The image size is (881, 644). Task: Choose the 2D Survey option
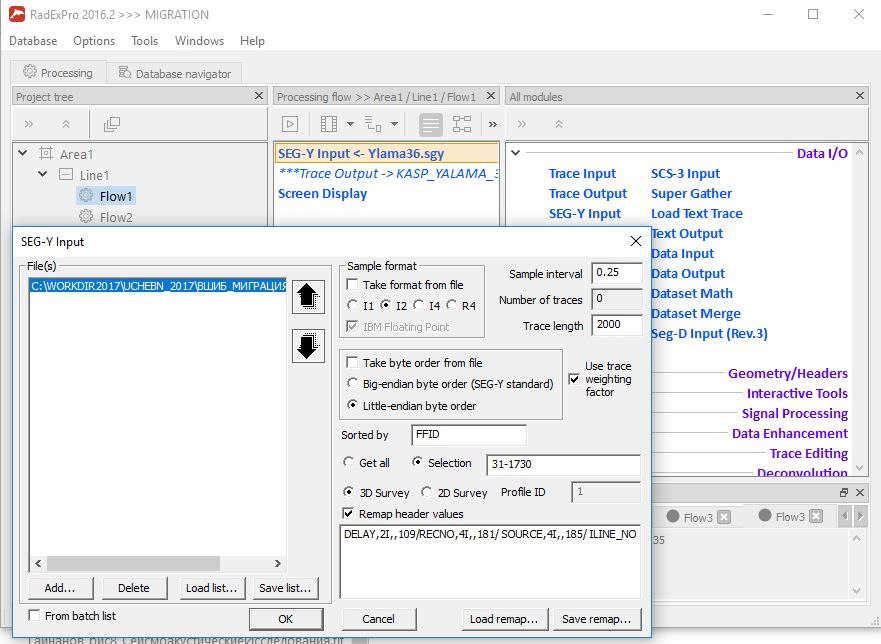click(x=426, y=492)
